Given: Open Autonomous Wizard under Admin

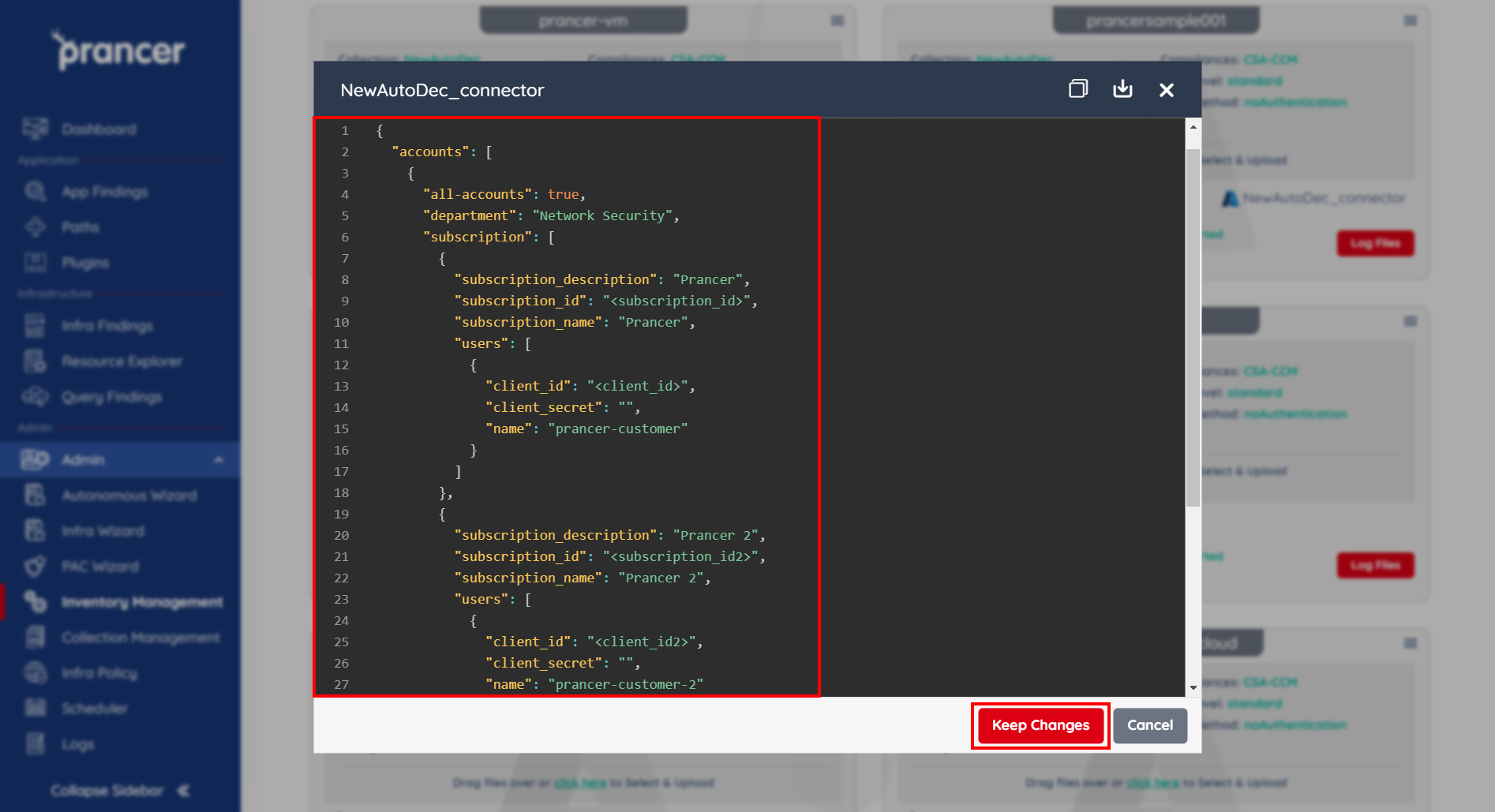Looking at the screenshot, I should (x=129, y=496).
